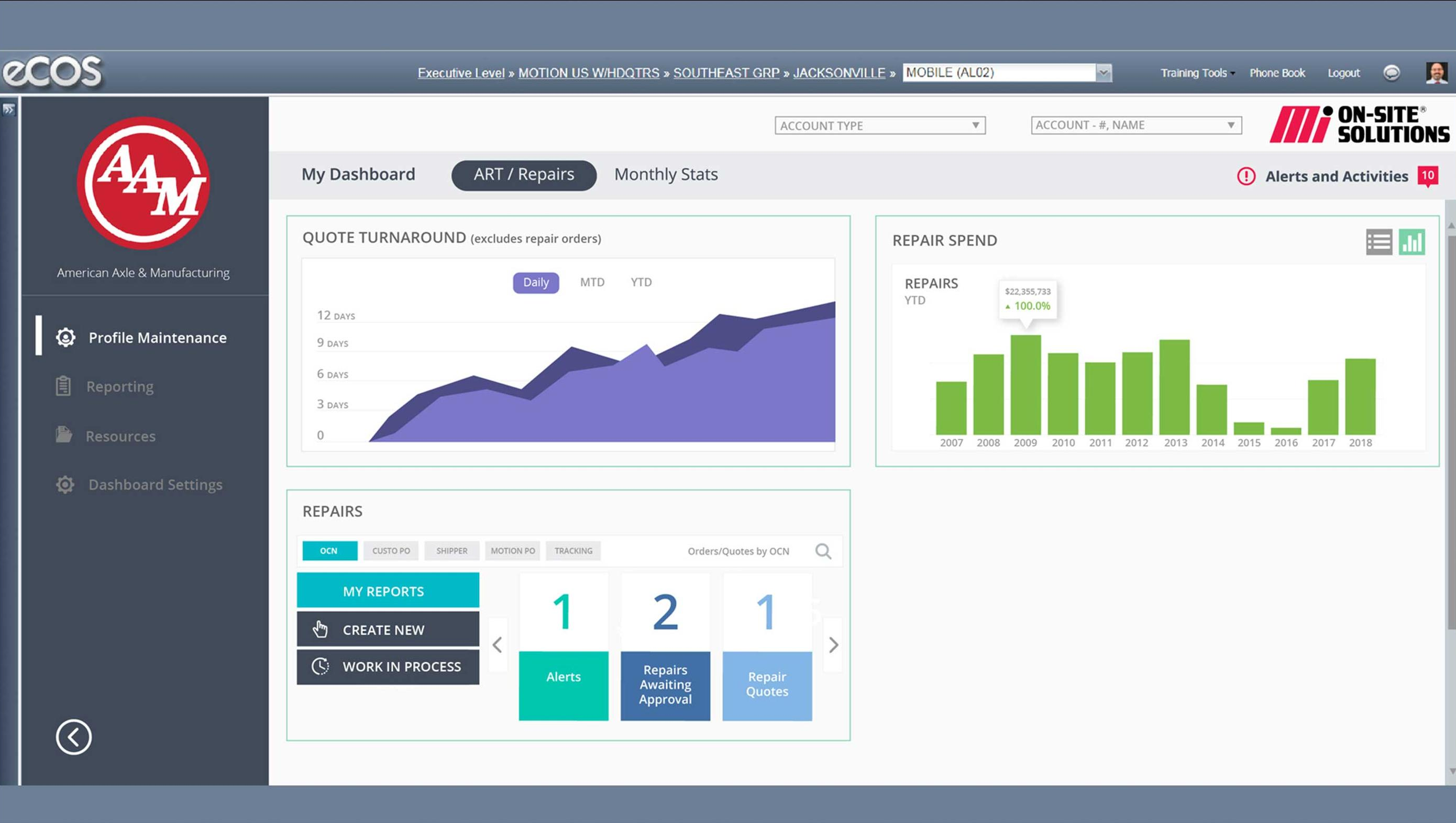Click the user profile avatar photo

pos(1436,73)
